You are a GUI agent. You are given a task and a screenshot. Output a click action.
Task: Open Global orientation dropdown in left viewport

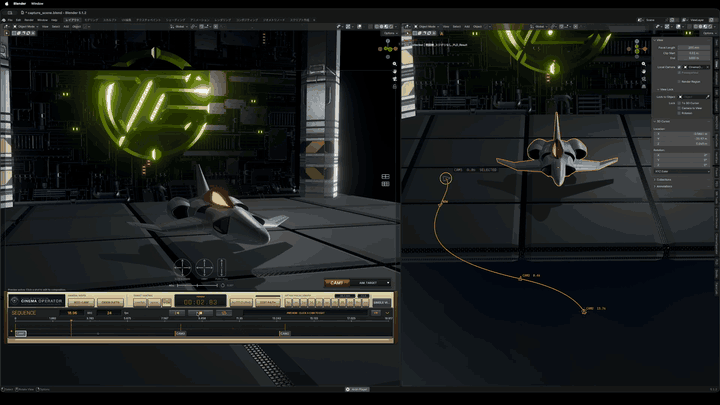click(180, 27)
